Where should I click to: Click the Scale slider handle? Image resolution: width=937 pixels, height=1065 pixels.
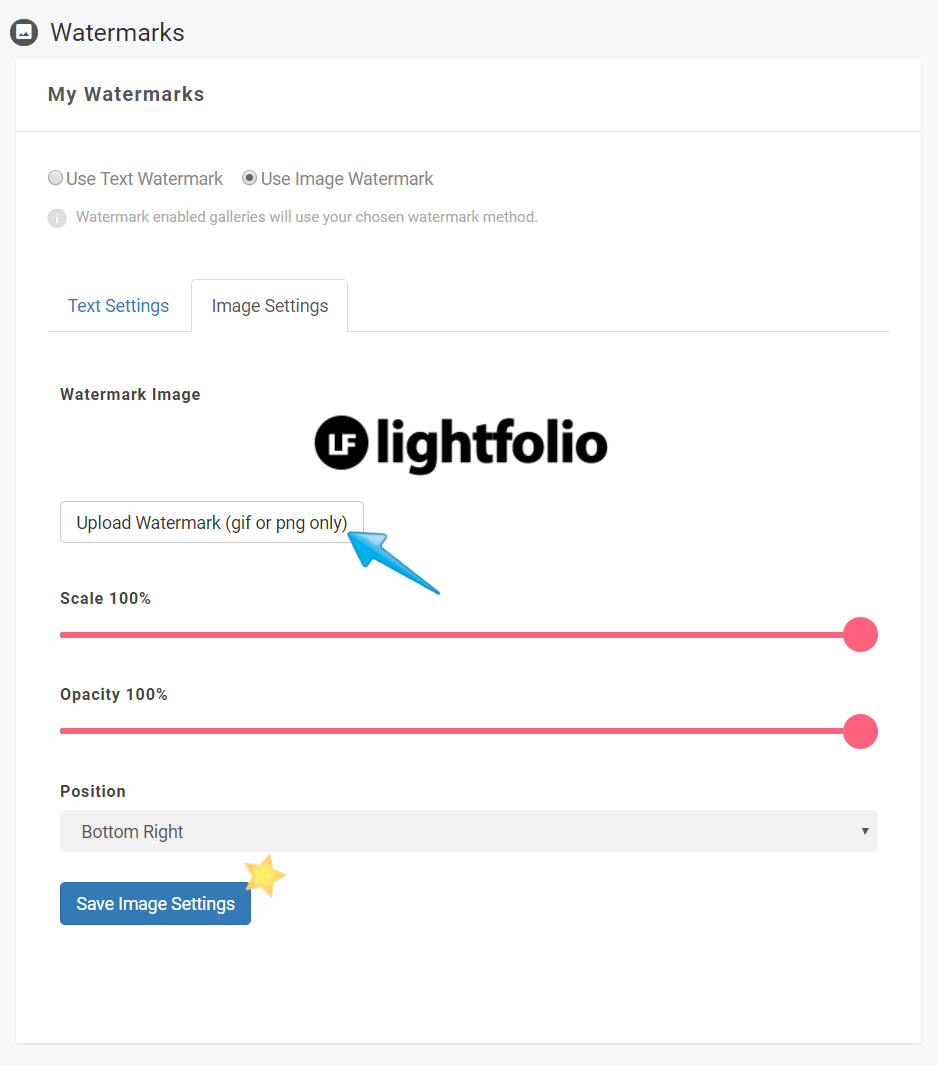[860, 634]
